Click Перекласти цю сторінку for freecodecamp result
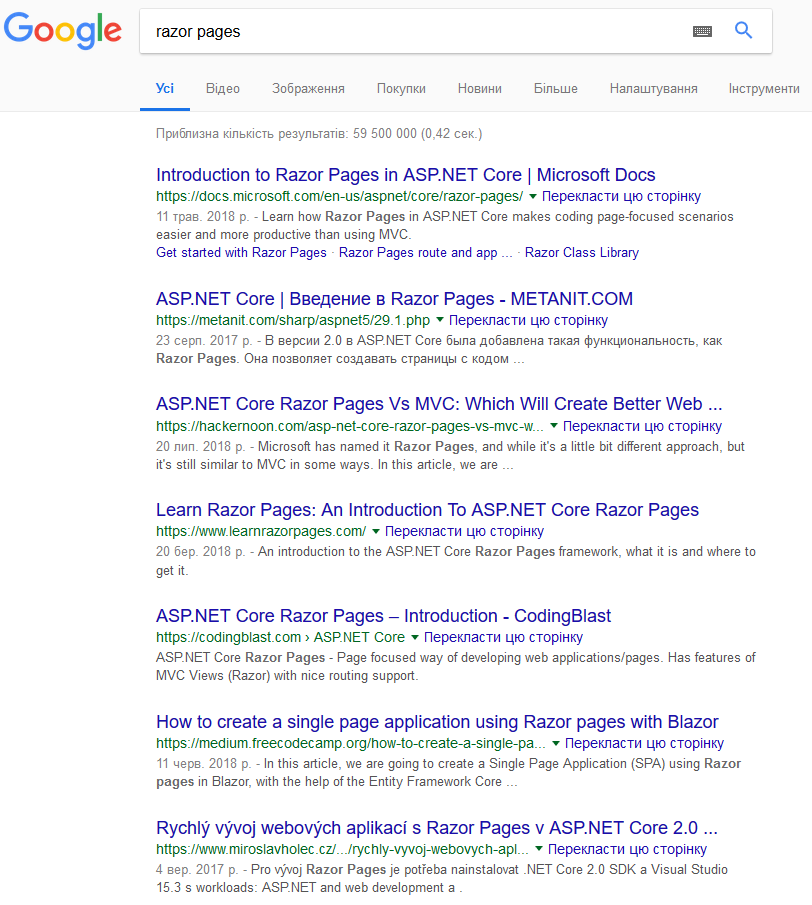 [x=644, y=743]
